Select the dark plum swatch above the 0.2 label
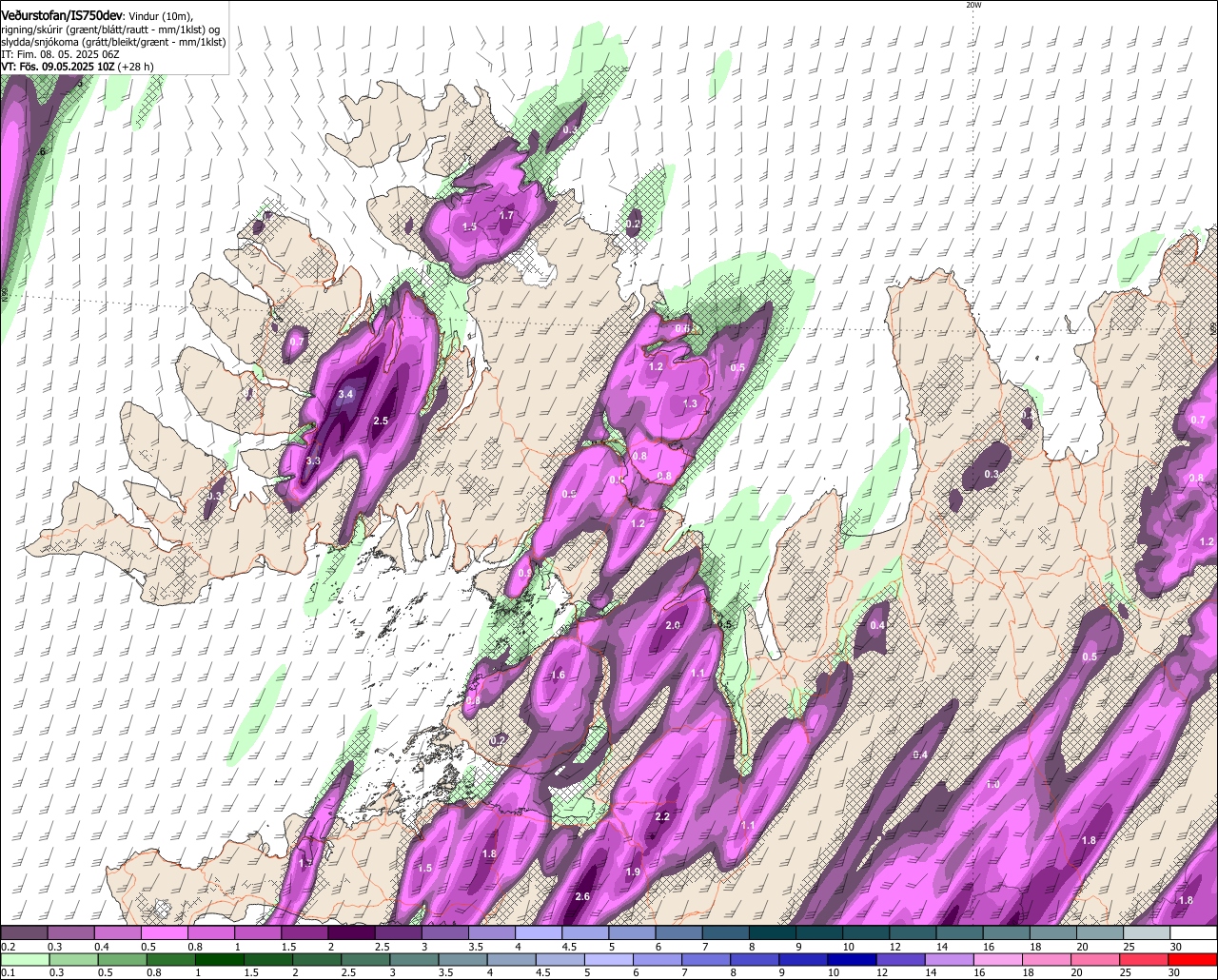 (23, 933)
